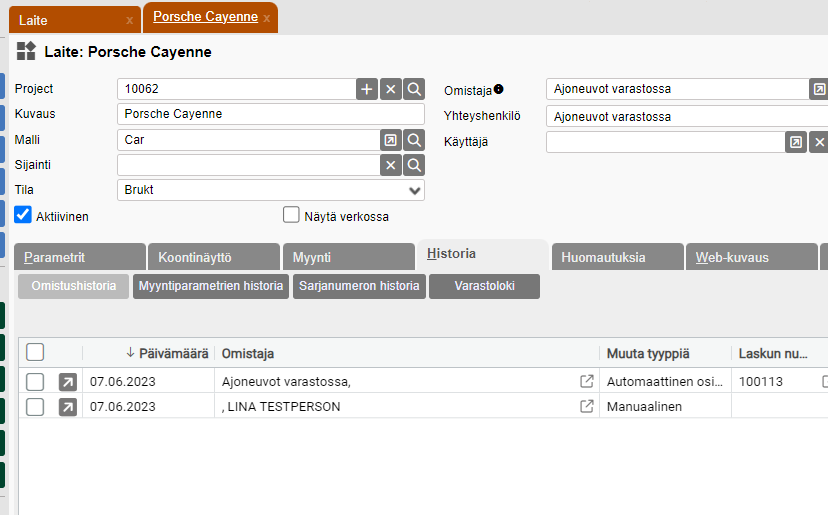Open Project search with the magnifier icon
The width and height of the screenshot is (828, 515).
(414, 89)
